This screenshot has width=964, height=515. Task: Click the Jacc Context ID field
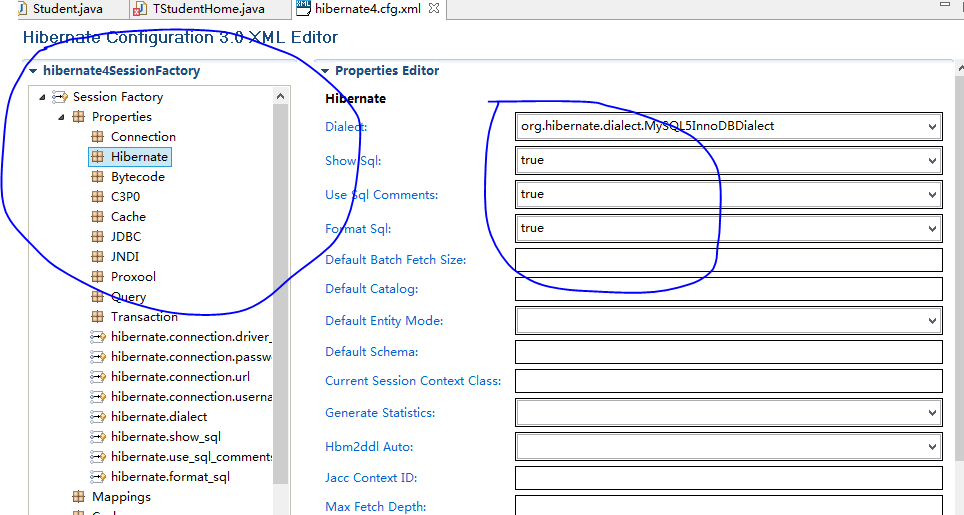729,478
